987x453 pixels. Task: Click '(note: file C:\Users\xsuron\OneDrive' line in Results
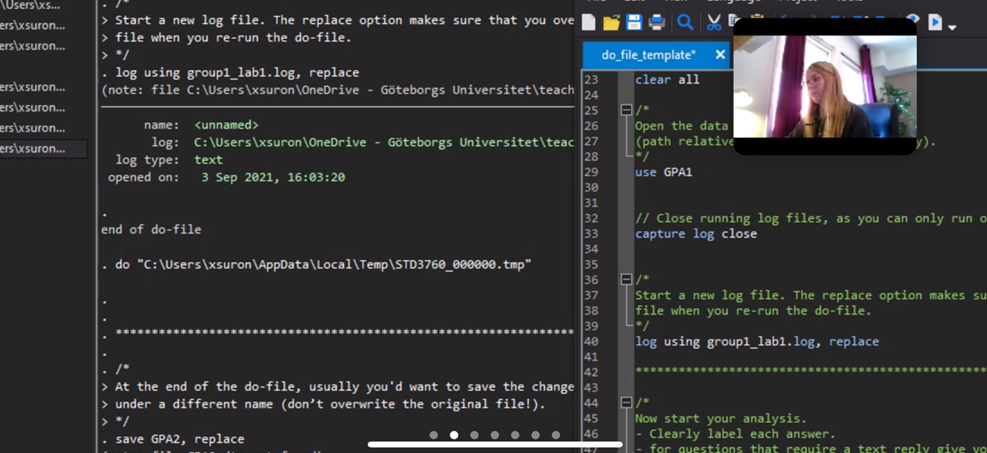[x=337, y=90]
